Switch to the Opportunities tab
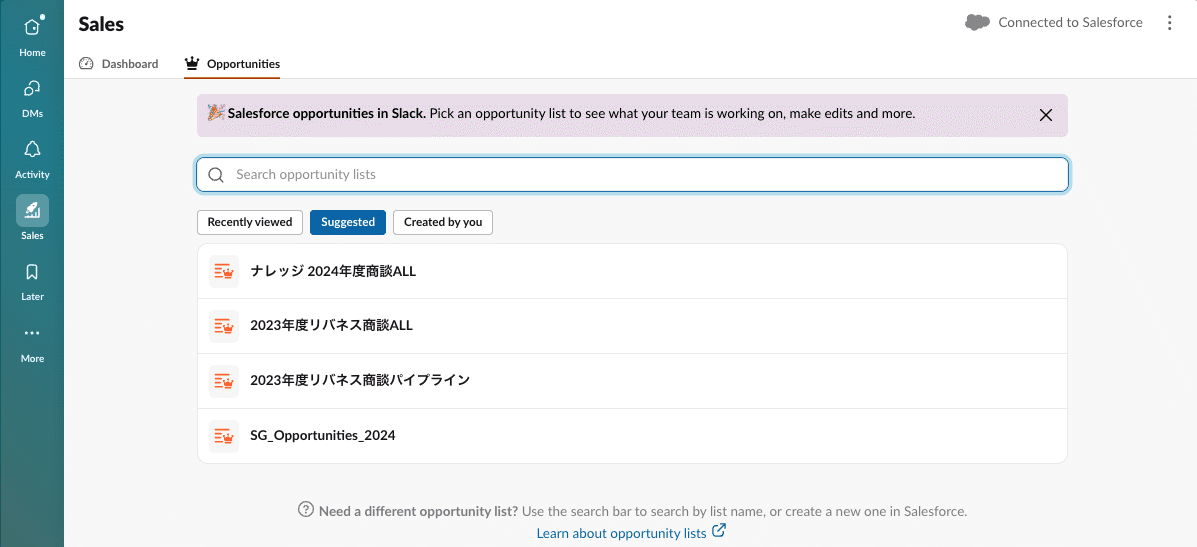1197x547 pixels. click(232, 64)
